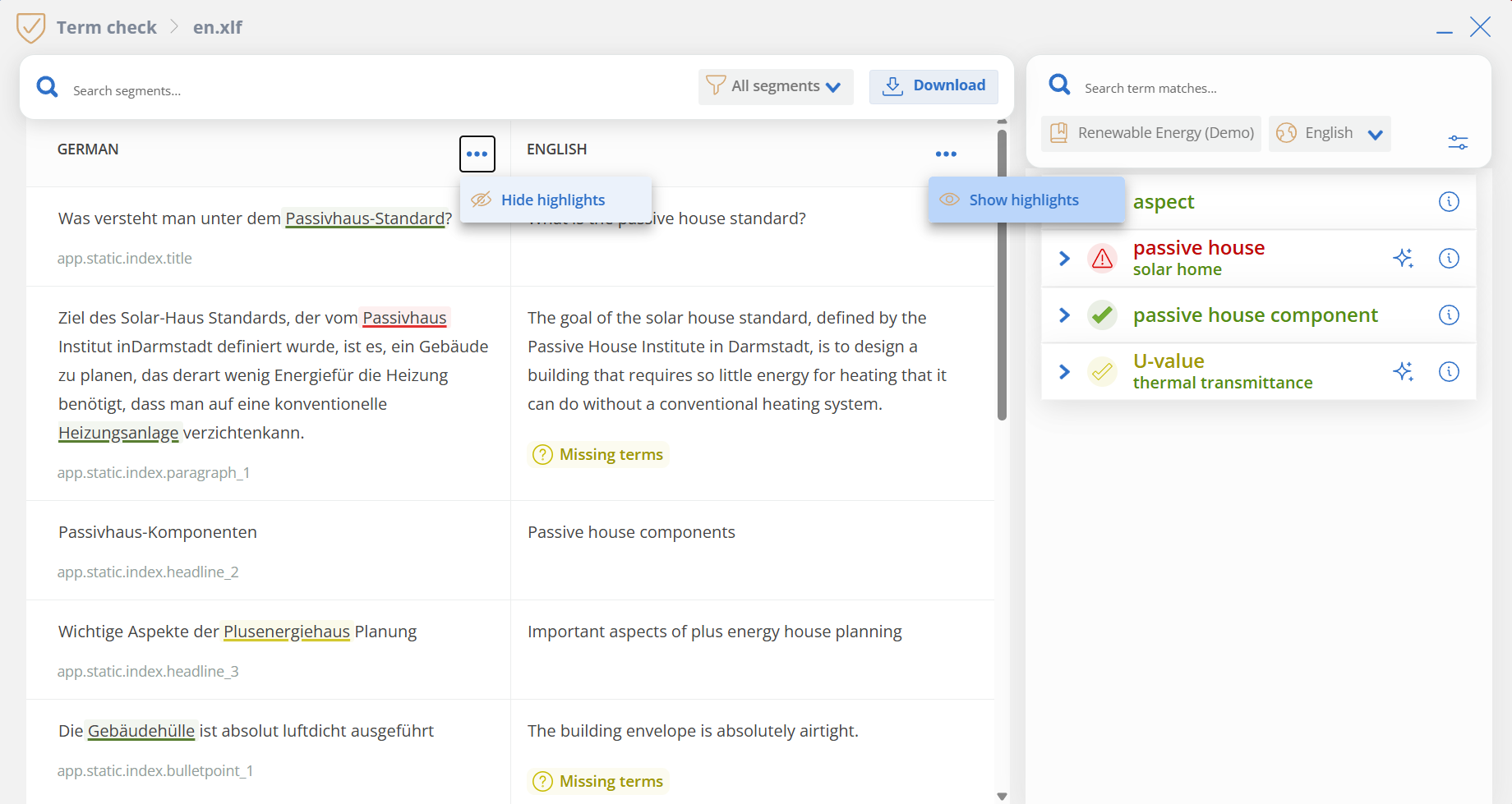This screenshot has height=804, width=1512.
Task: Open info for U-value term
Action: coord(1449,371)
